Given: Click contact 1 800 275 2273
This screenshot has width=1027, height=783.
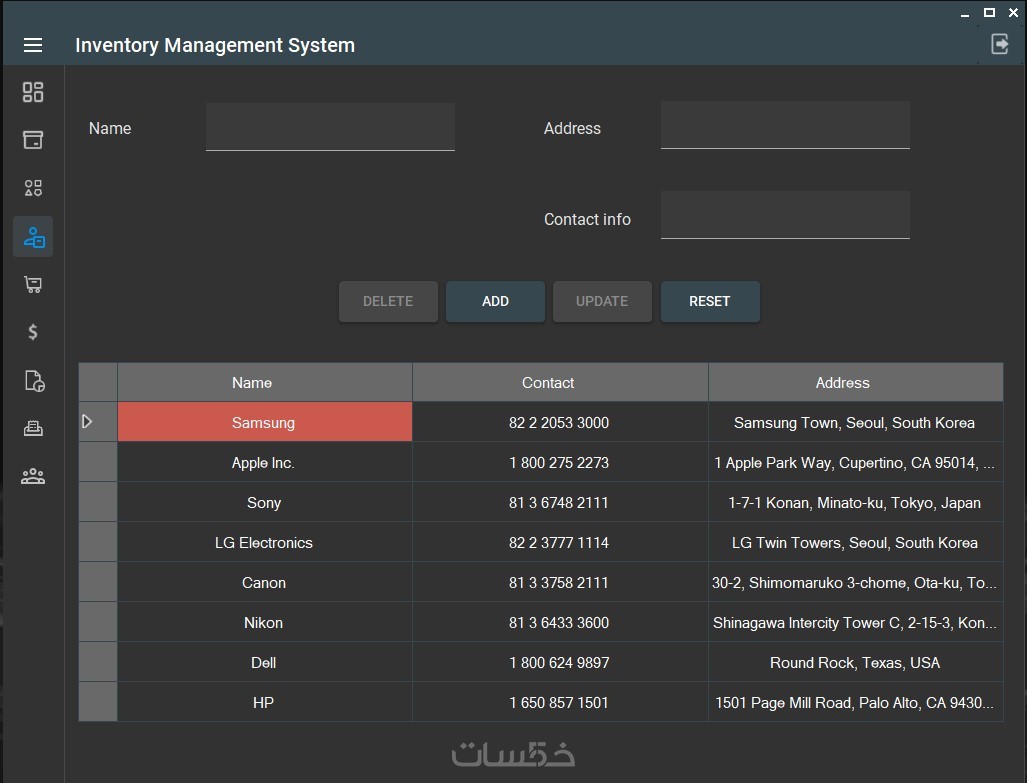Looking at the screenshot, I should point(560,462).
